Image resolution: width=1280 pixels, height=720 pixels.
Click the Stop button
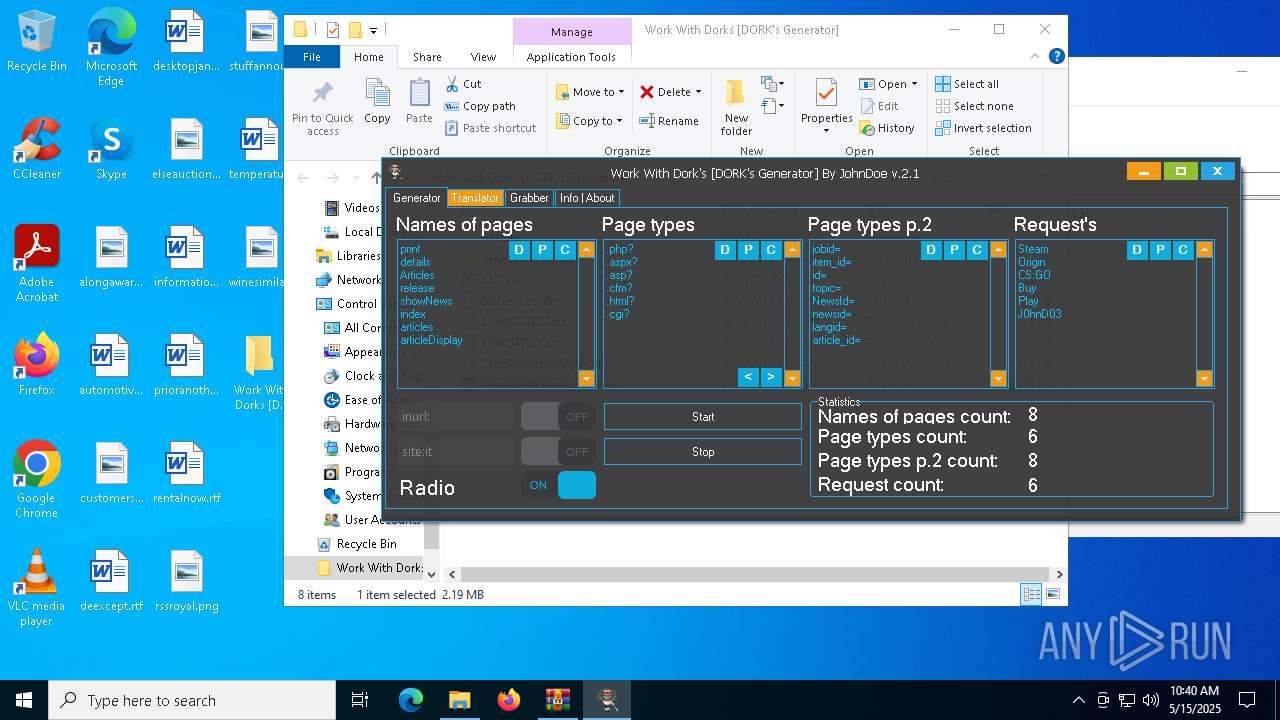point(703,452)
